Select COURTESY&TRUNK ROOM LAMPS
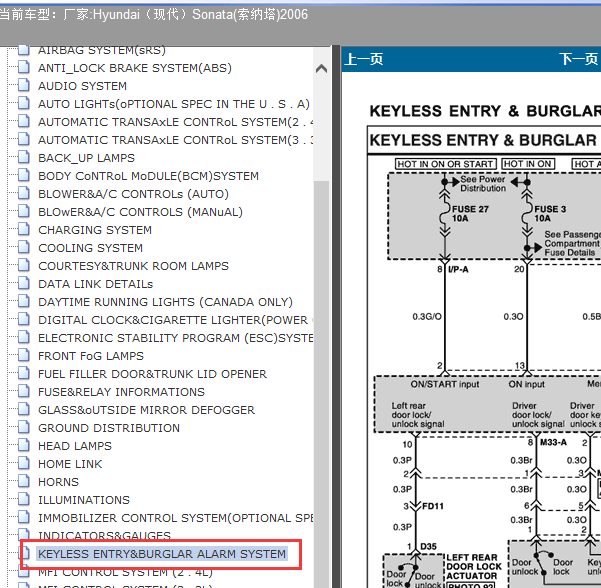 tap(133, 266)
